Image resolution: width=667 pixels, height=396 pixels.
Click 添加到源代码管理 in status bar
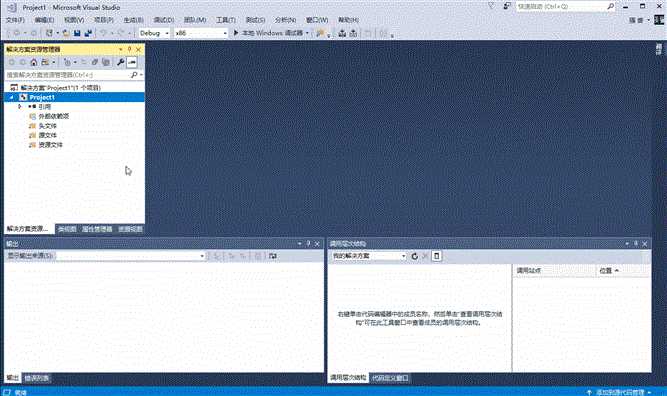pos(619,393)
